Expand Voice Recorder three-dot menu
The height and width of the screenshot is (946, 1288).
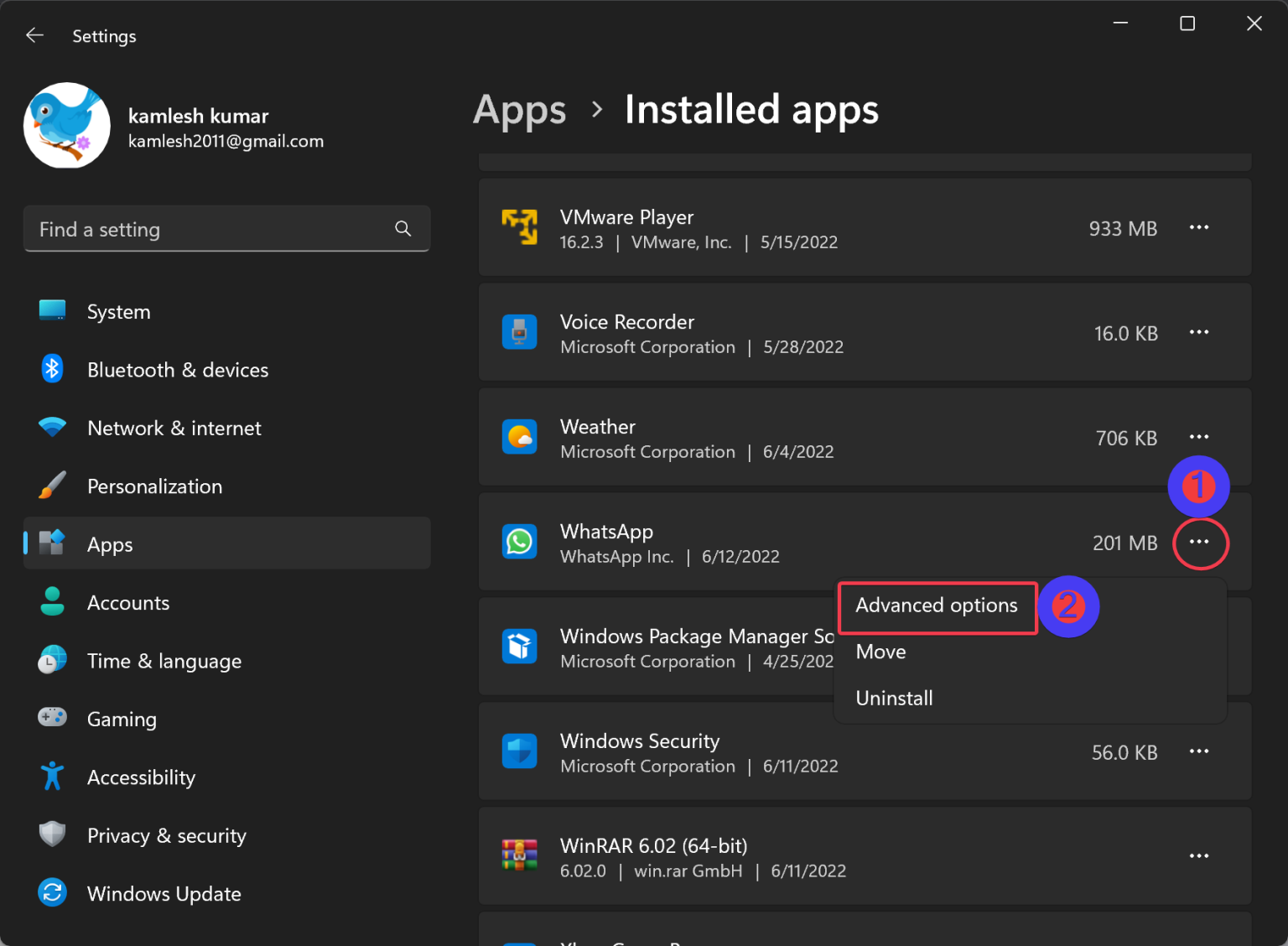(1198, 333)
